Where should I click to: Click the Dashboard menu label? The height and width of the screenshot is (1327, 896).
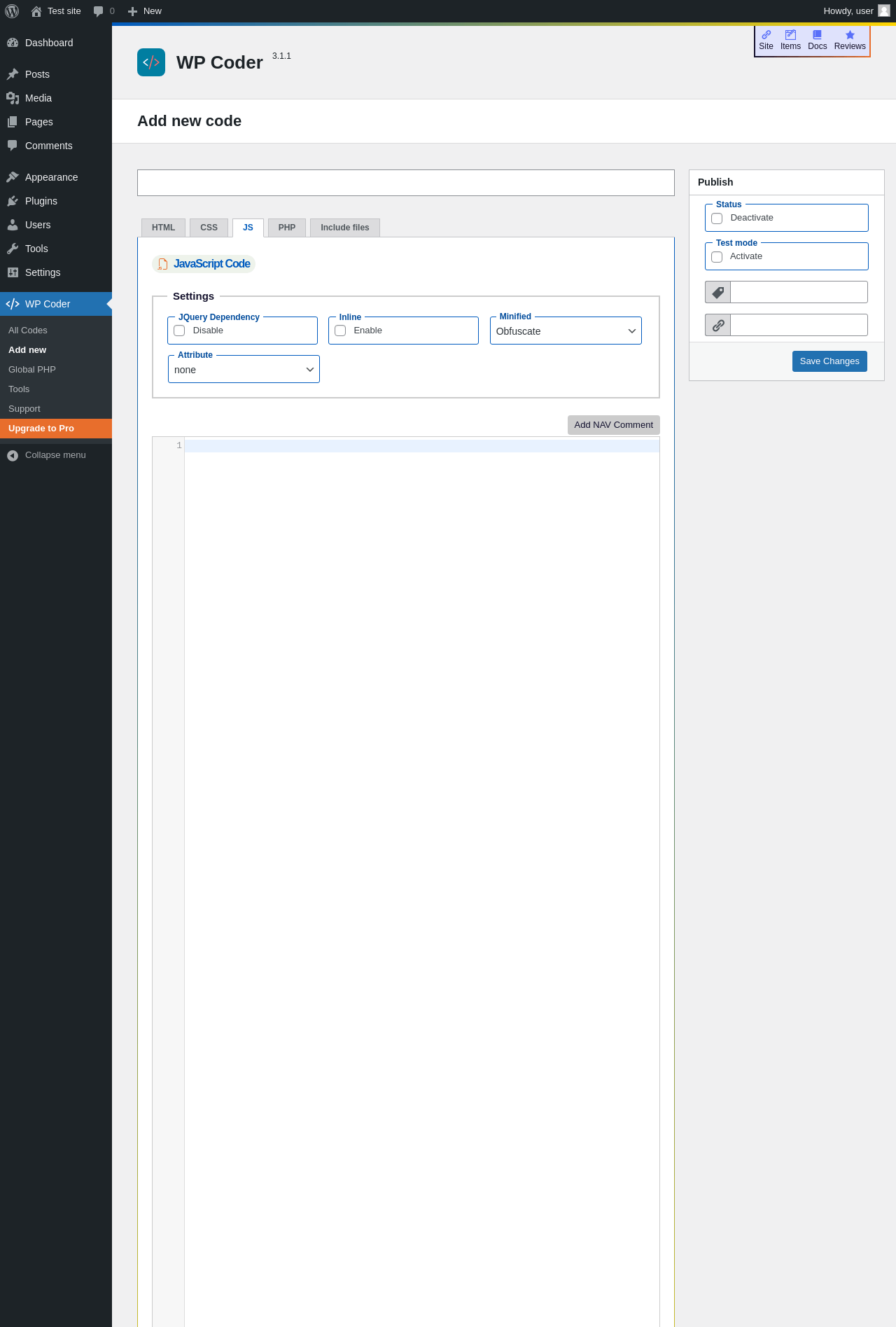click(49, 43)
